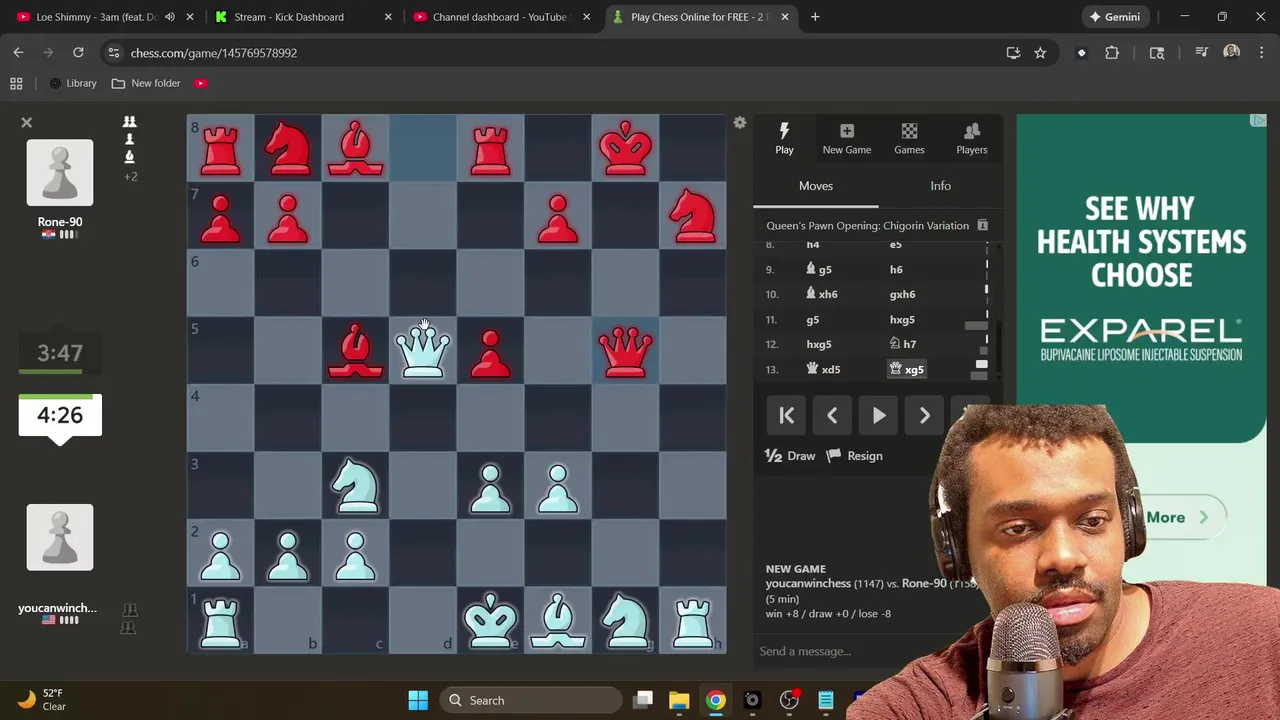
Task: Select move 9 Bg5 in move list
Action: pyautogui.click(x=818, y=269)
